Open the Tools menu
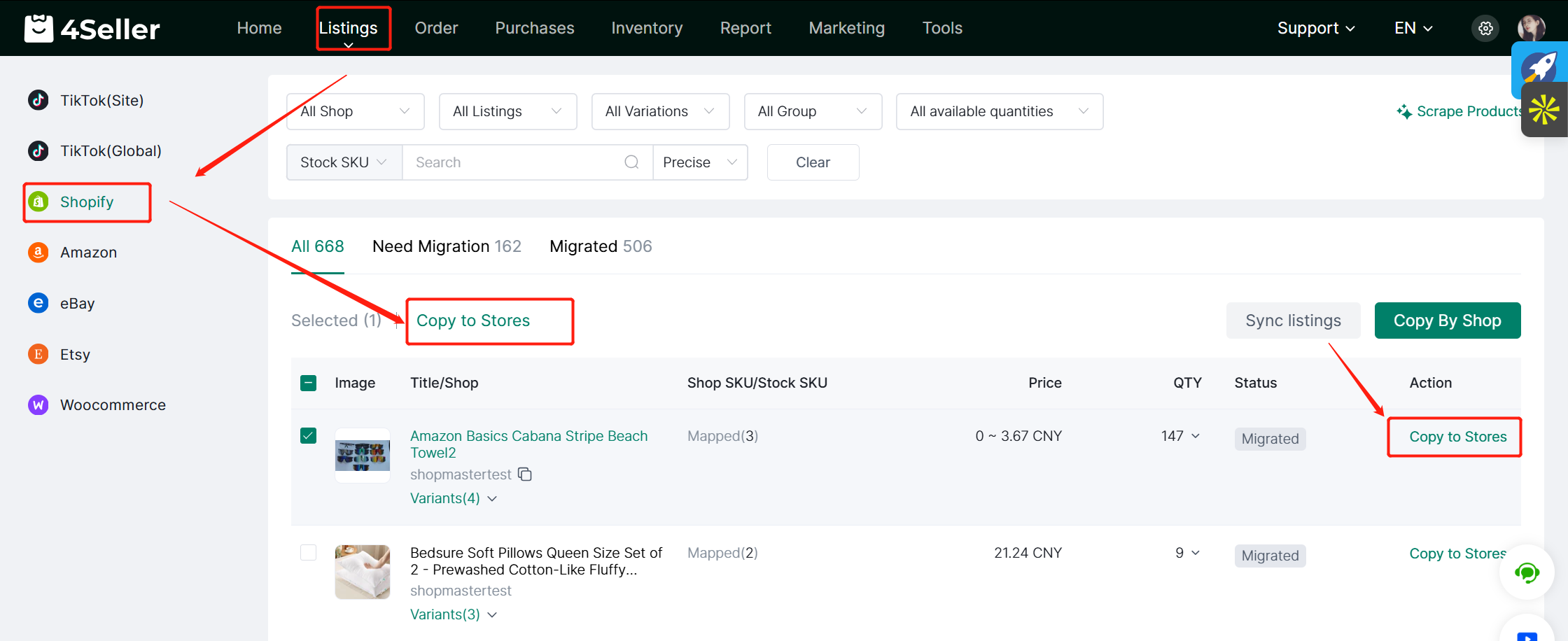The width and height of the screenshot is (1568, 641). tap(942, 28)
